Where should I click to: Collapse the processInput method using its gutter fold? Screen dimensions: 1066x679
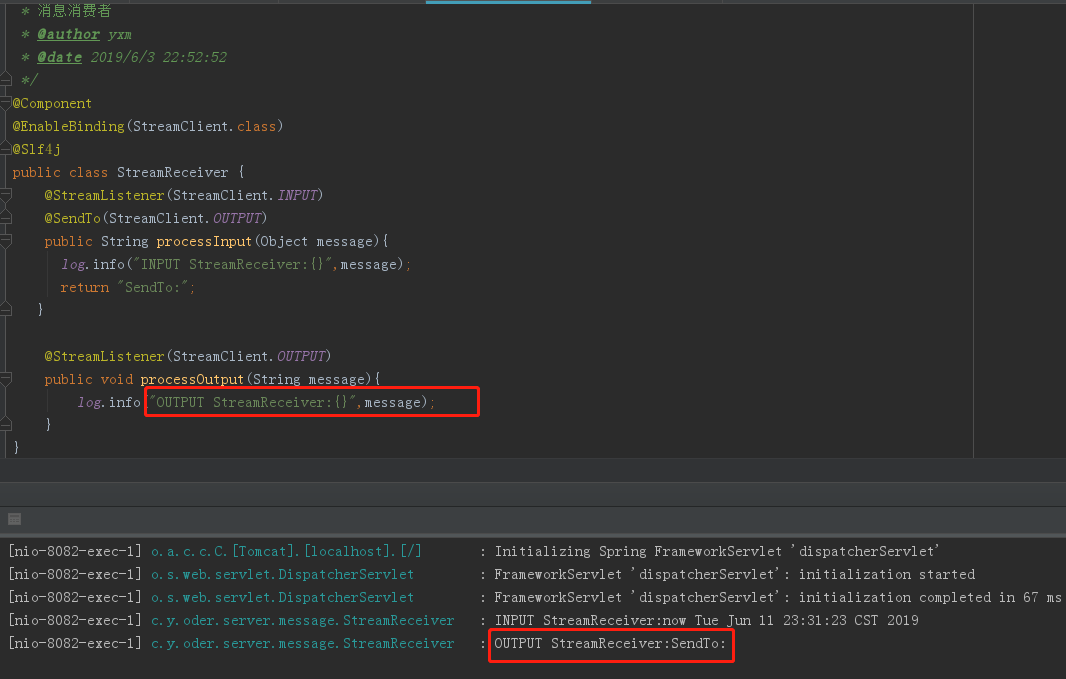point(6,241)
